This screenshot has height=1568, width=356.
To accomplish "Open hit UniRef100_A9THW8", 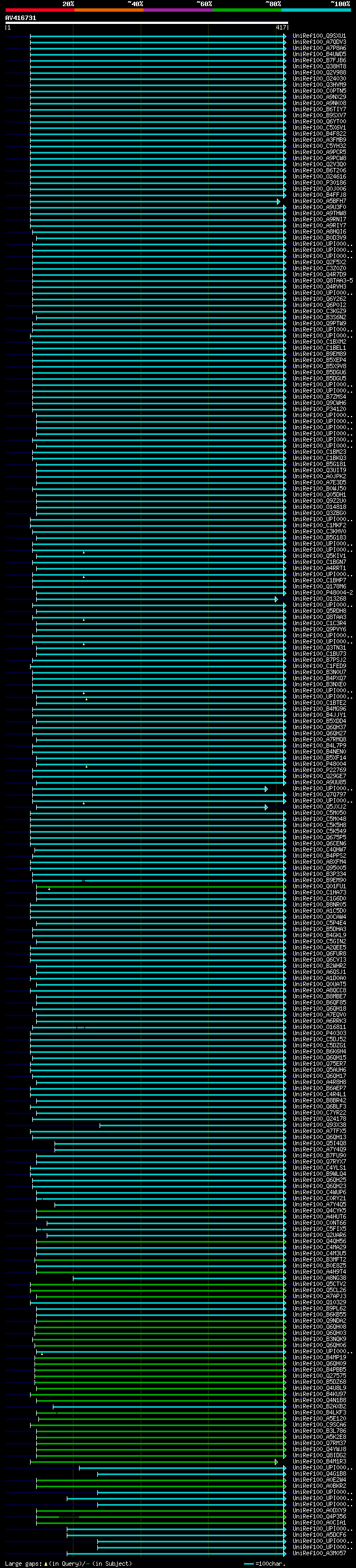I will [x=319, y=214].
